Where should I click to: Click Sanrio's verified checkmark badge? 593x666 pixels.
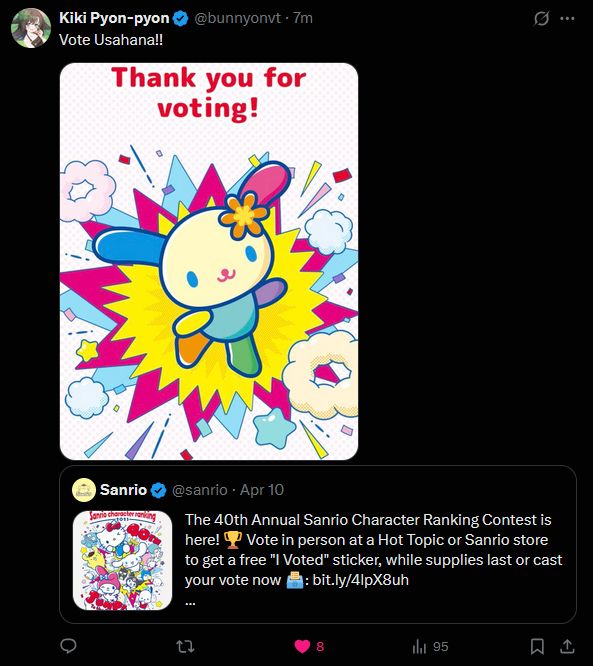pyautogui.click(x=158, y=490)
